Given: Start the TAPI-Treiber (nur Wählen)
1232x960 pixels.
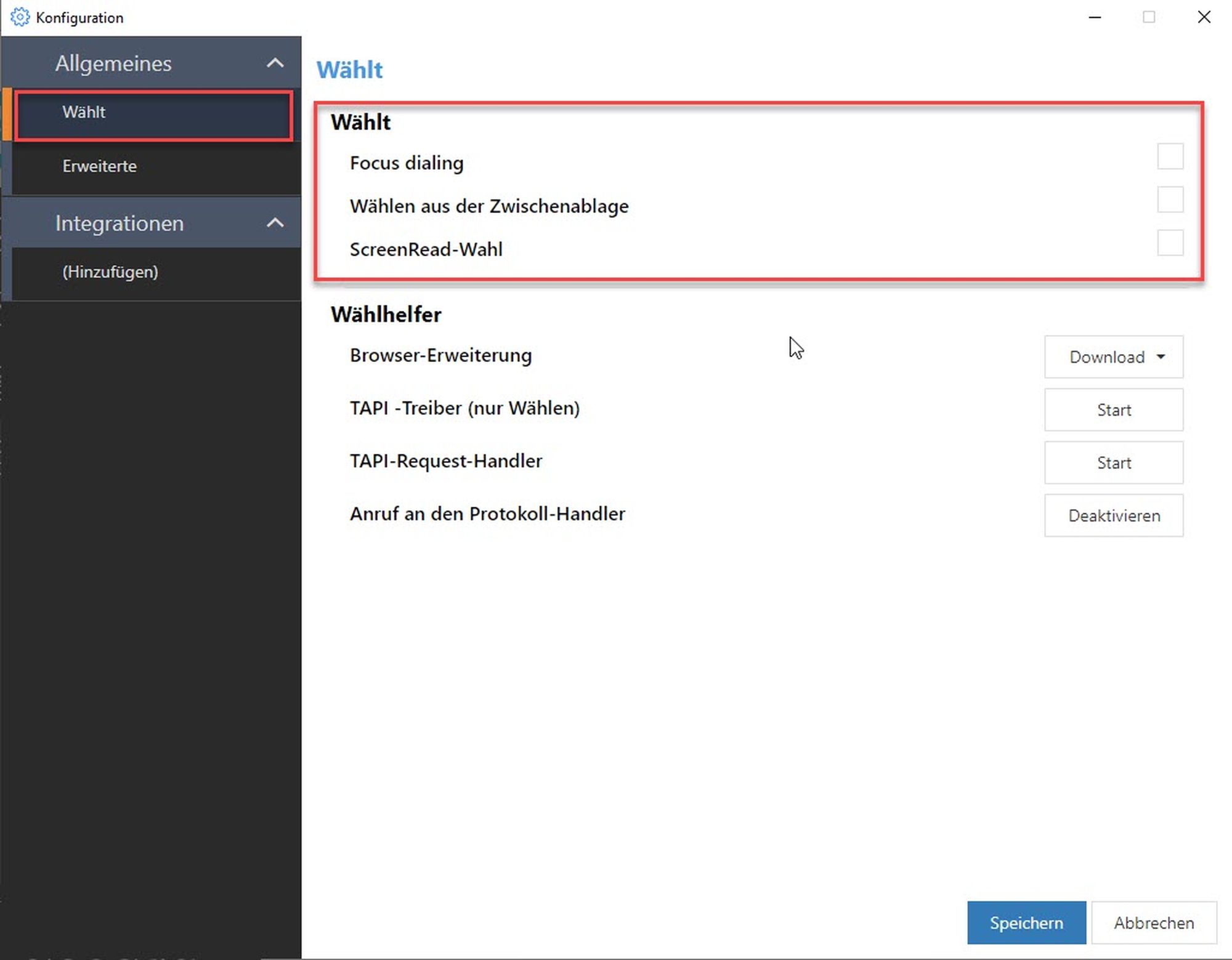Looking at the screenshot, I should tap(1113, 410).
